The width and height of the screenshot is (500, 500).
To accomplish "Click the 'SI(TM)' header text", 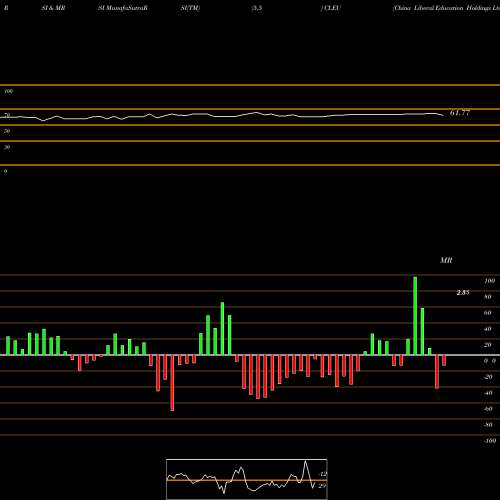I will point(190,8).
